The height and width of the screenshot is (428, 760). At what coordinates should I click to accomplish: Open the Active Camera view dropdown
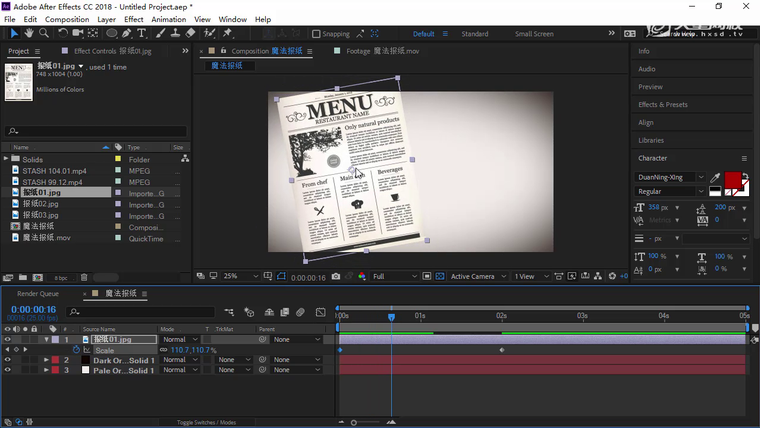tap(474, 277)
